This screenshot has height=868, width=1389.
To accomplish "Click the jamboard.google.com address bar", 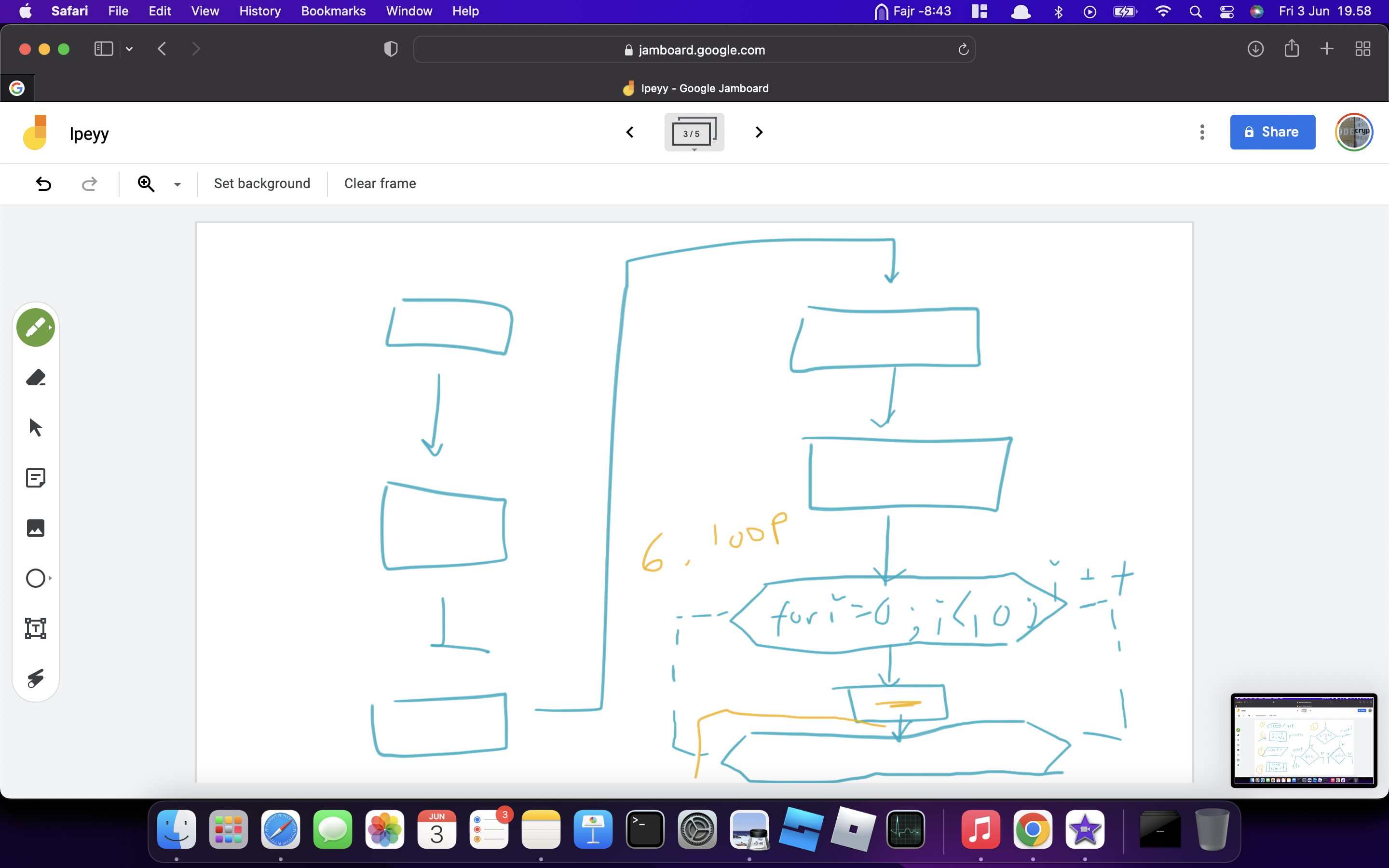I will pos(694,50).
